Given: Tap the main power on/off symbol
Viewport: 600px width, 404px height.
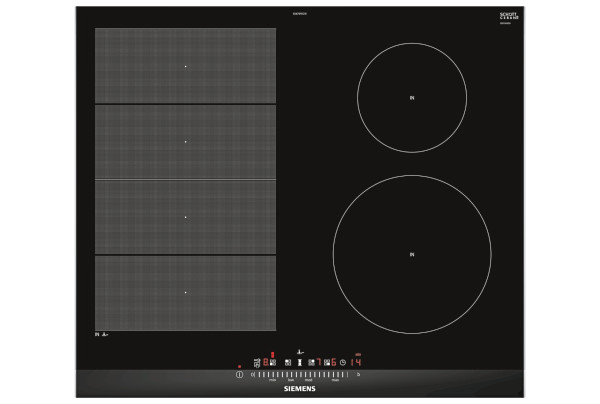Looking at the screenshot, I should tap(240, 375).
